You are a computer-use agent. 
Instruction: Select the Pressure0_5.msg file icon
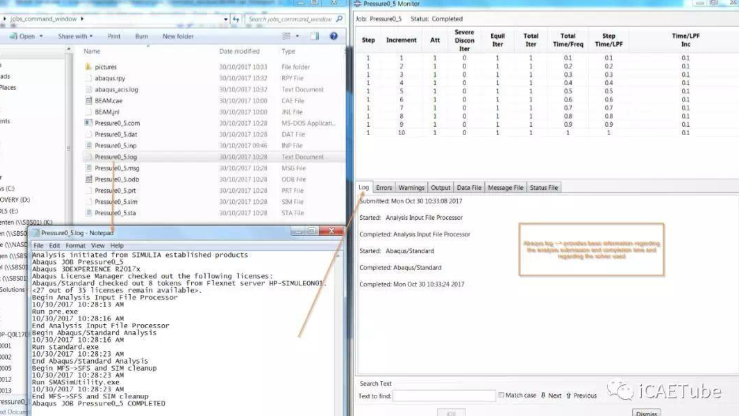click(88, 168)
